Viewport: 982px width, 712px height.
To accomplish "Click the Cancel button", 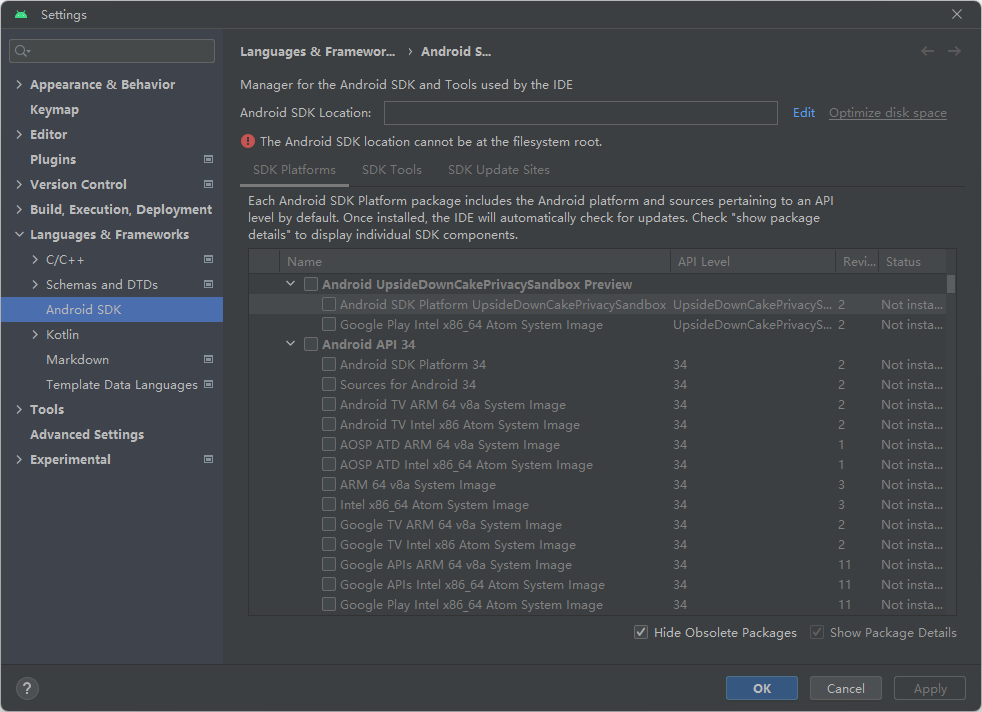I will point(845,688).
